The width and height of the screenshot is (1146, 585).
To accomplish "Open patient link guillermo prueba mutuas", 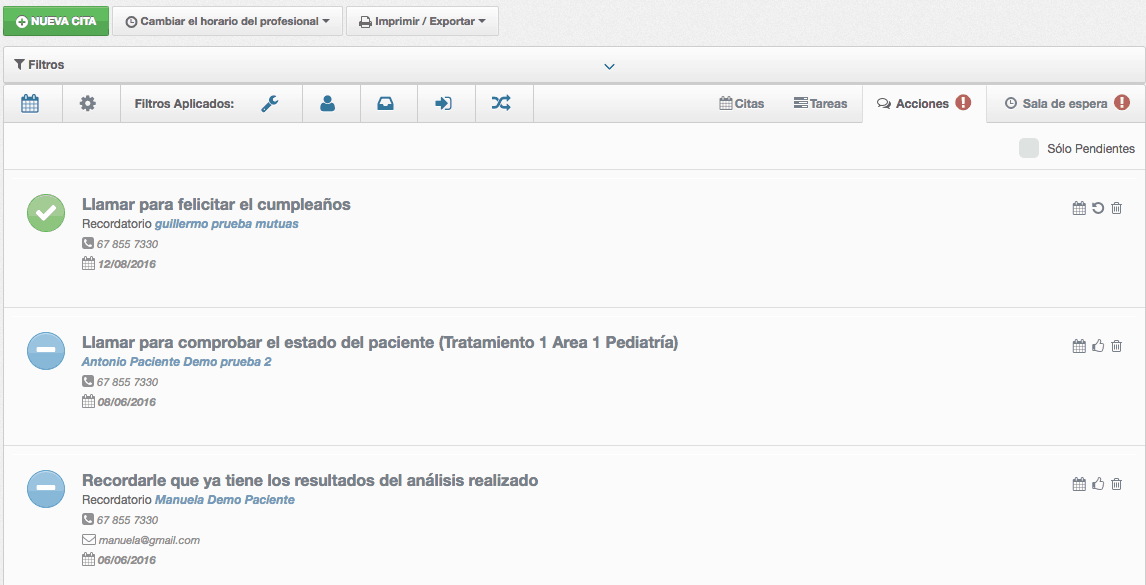I will click(227, 224).
